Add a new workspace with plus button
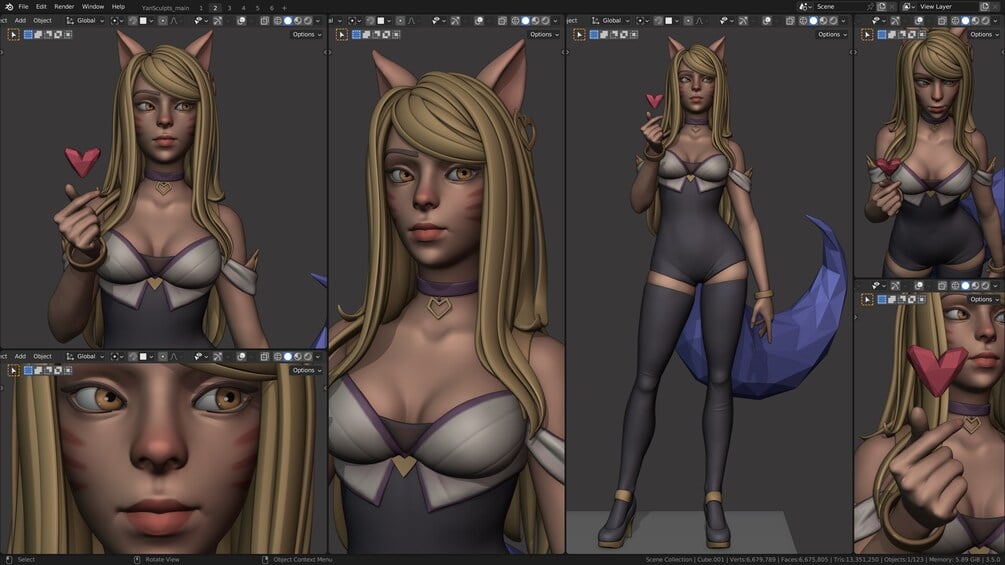This screenshot has height=565, width=1005. 284,8
